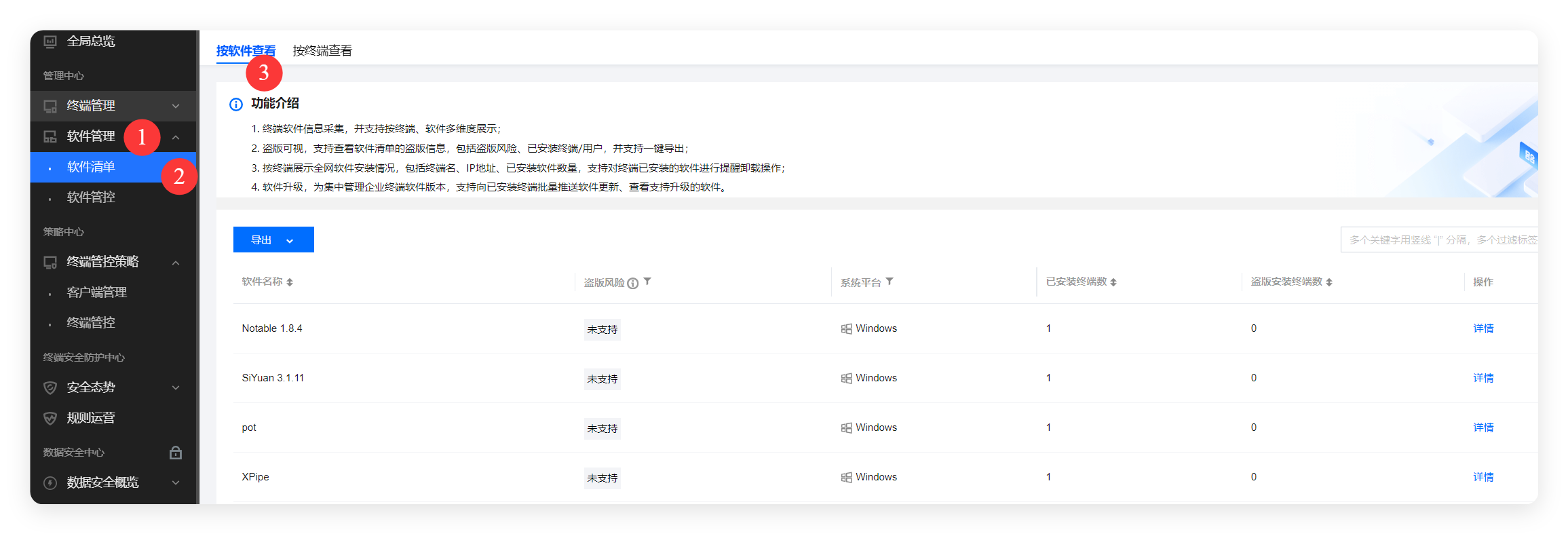Click the 未支持 tag in pot row
1568x534 pixels.
coord(603,429)
